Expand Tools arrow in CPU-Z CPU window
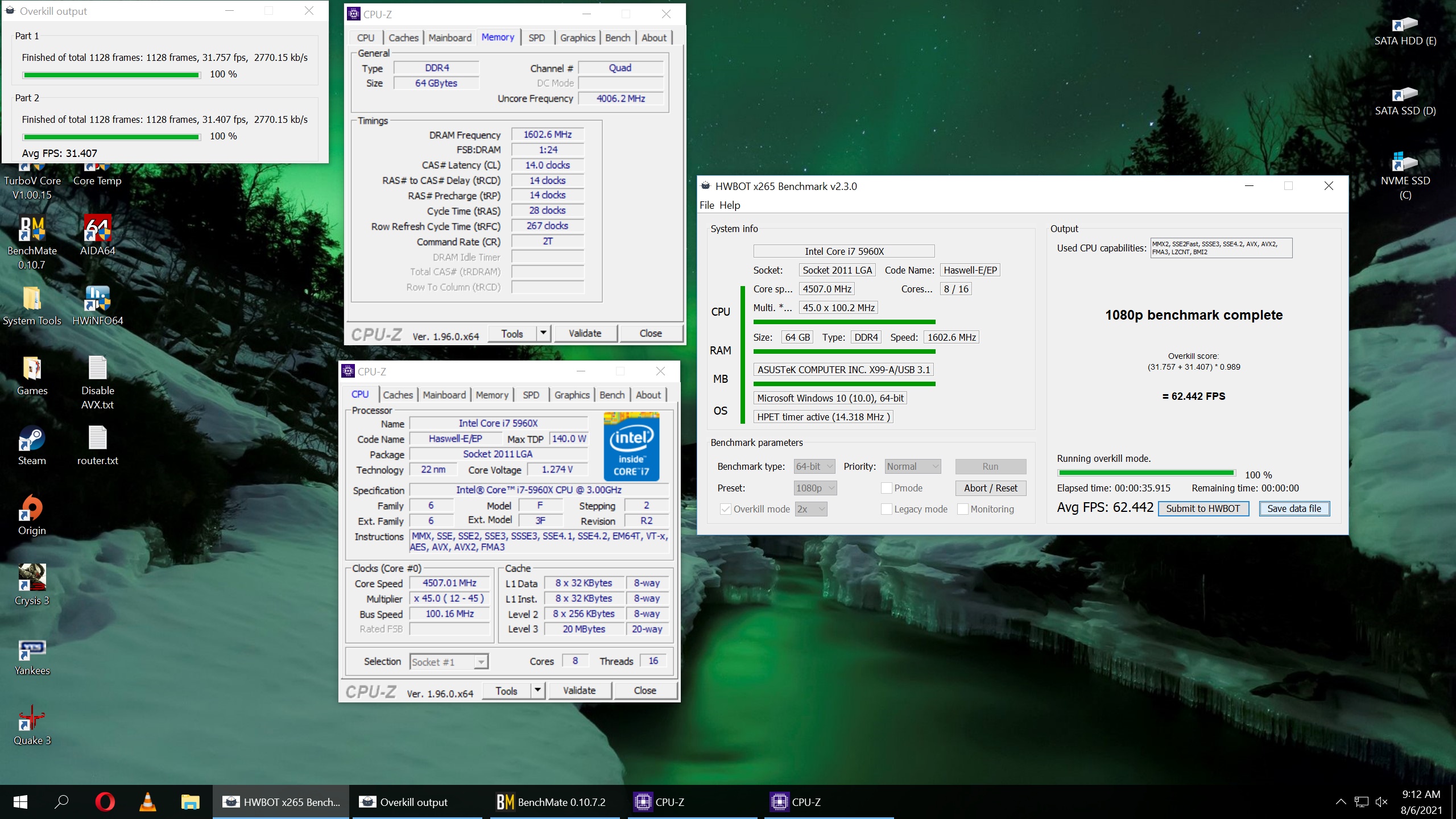Screen dimensions: 1456x819 538,690
